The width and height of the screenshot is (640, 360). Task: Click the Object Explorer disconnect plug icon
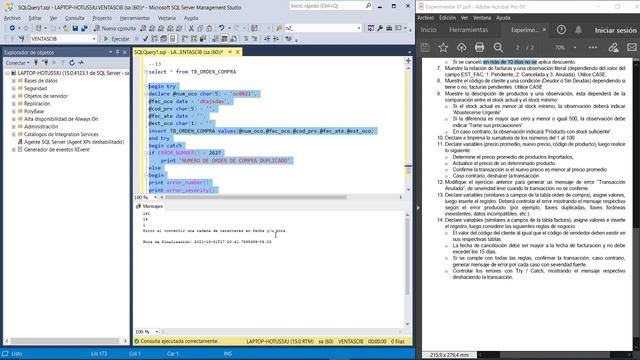[45, 63]
